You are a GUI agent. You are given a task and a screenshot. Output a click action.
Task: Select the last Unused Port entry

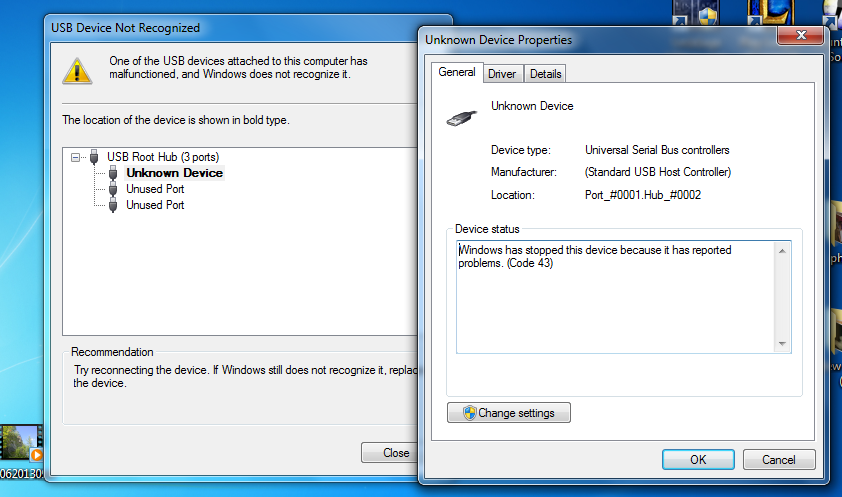tap(155, 205)
